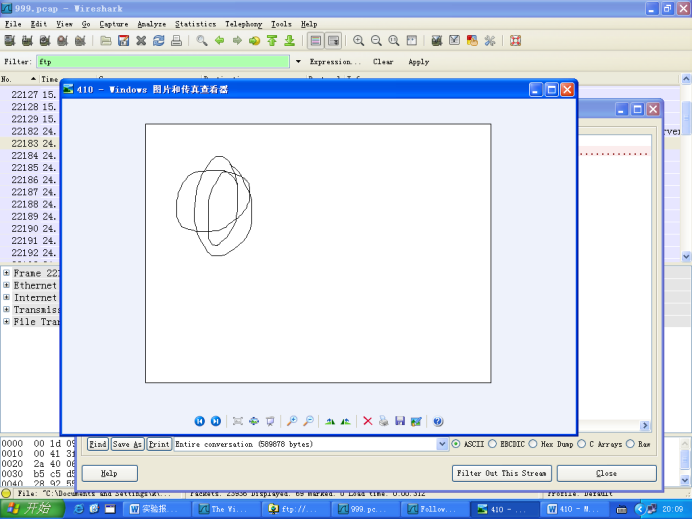Screen dimensions: 693x520
Task: Show next image in picture viewer
Action: (x=216, y=421)
